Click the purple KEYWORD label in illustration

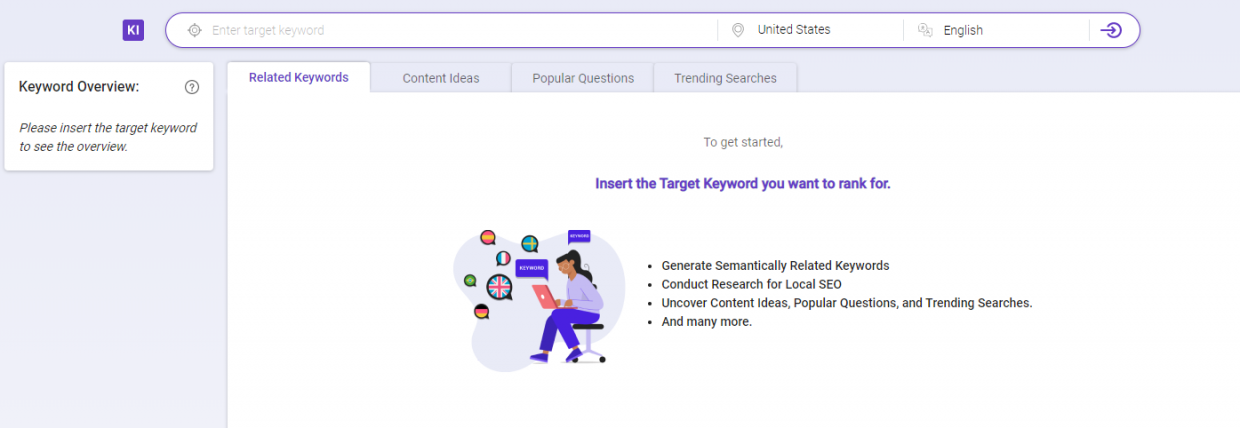531,268
